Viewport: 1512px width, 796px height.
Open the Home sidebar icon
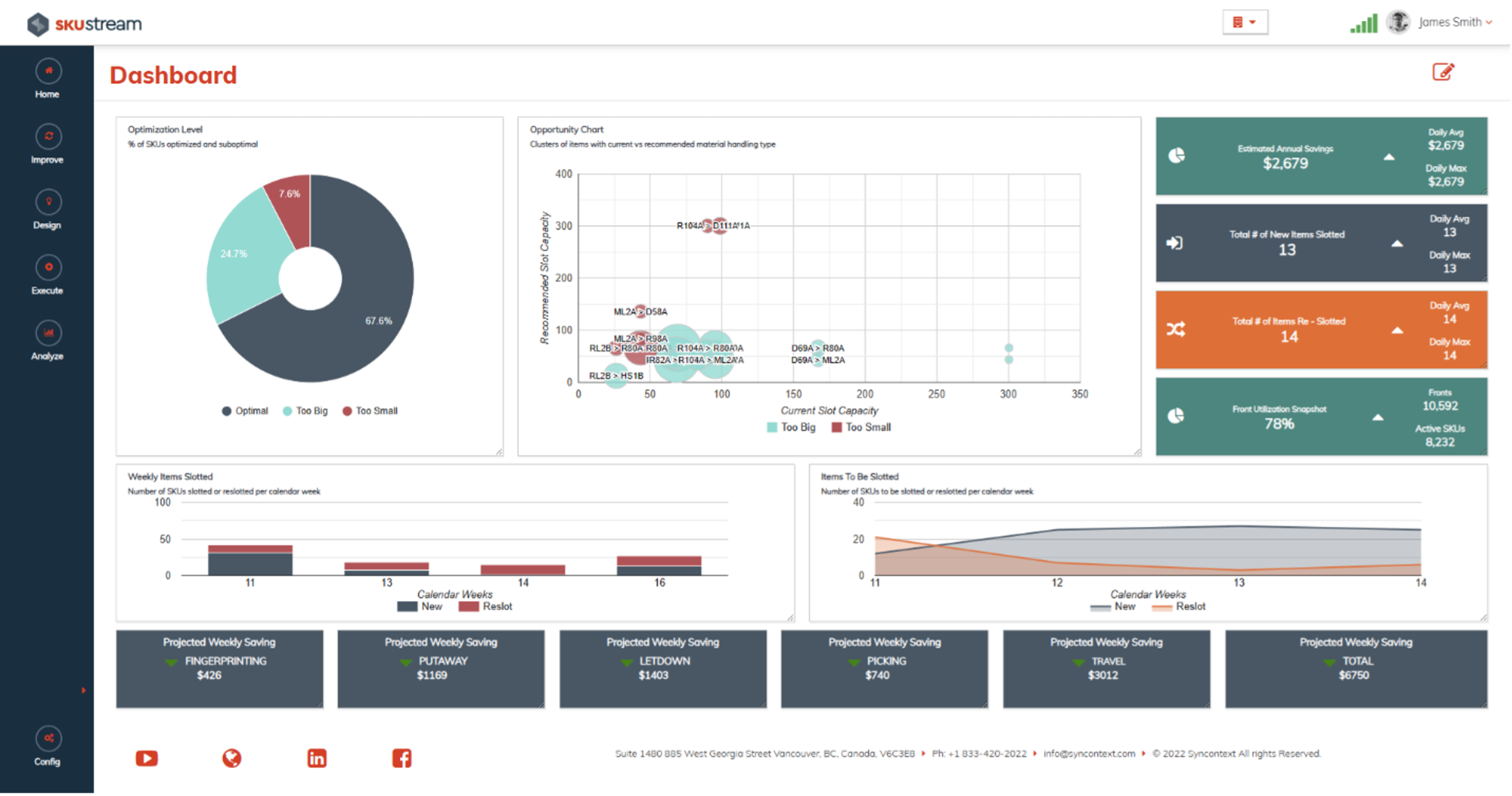[x=48, y=71]
